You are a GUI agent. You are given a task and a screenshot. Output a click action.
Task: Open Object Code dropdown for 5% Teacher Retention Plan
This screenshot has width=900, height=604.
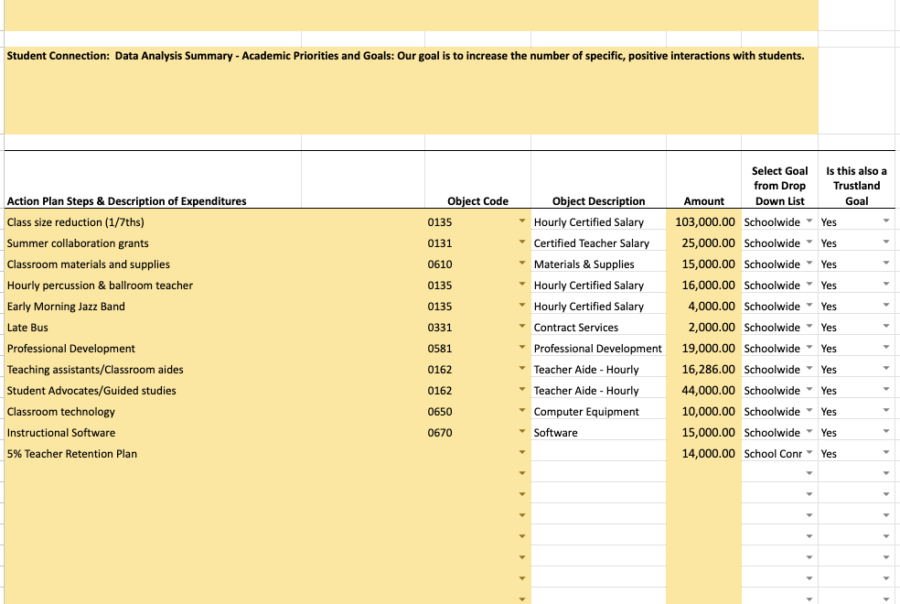(522, 453)
